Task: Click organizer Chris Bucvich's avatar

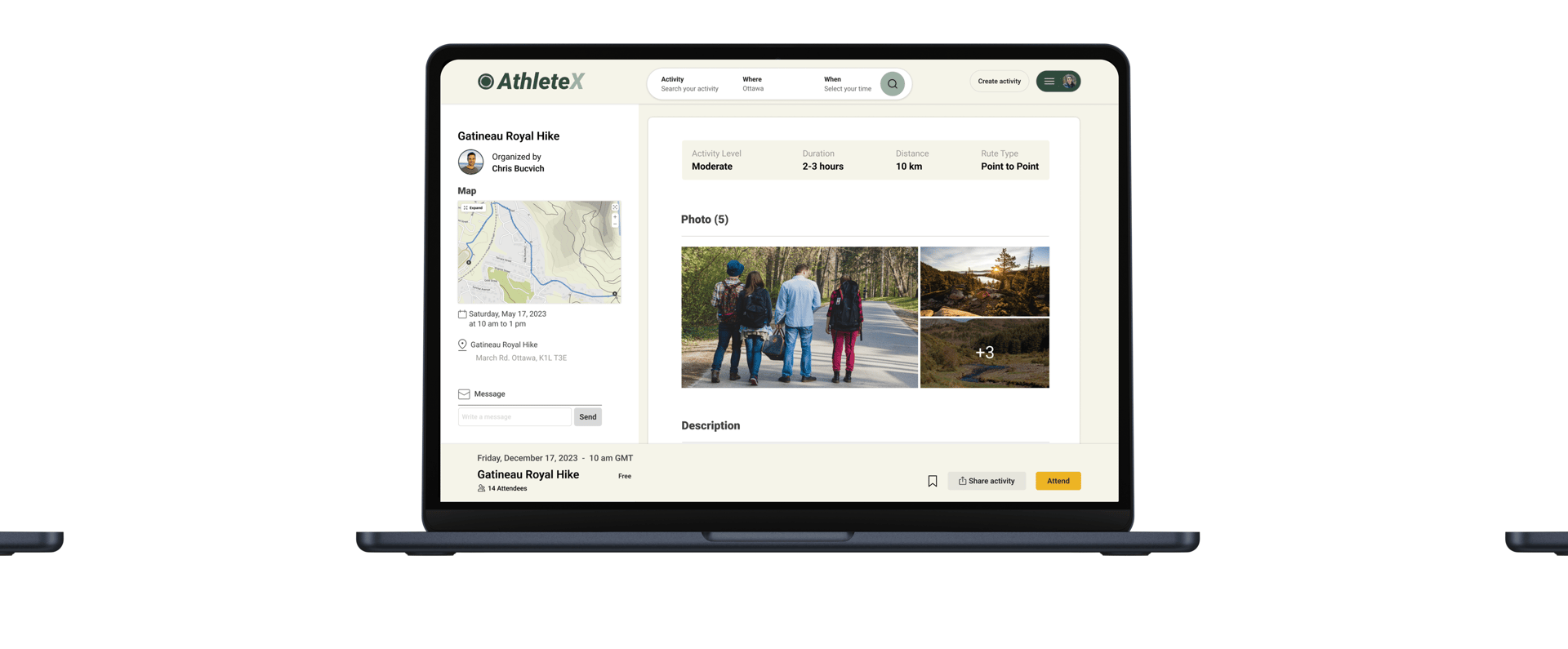Action: (470, 162)
